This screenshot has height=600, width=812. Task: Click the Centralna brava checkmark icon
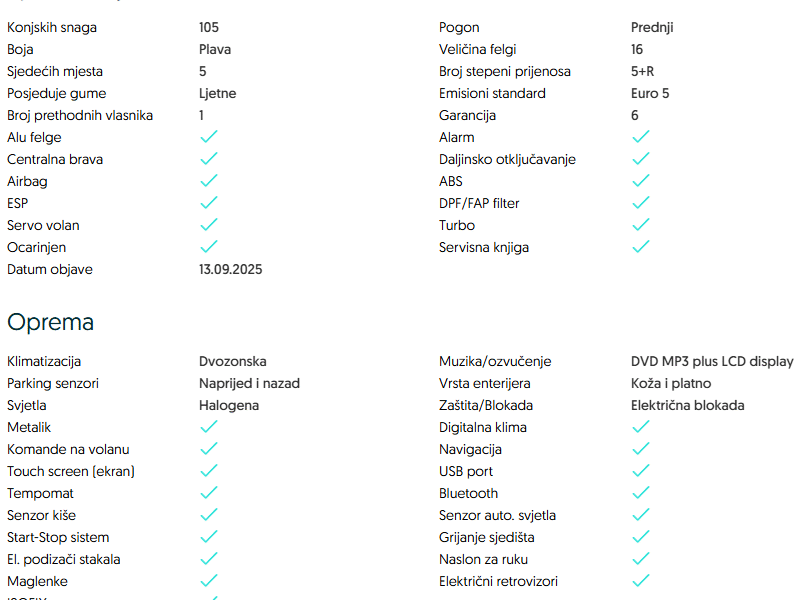(209, 159)
